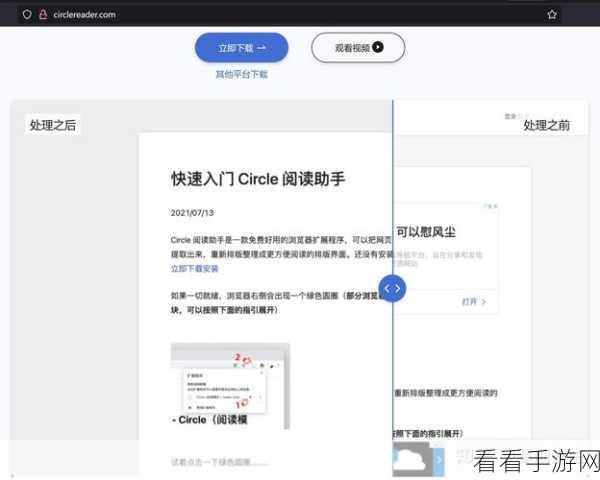Screen dimensions: 600x480
Task: Click the arrow icon in 立即下载 button
Action: (x=261, y=48)
